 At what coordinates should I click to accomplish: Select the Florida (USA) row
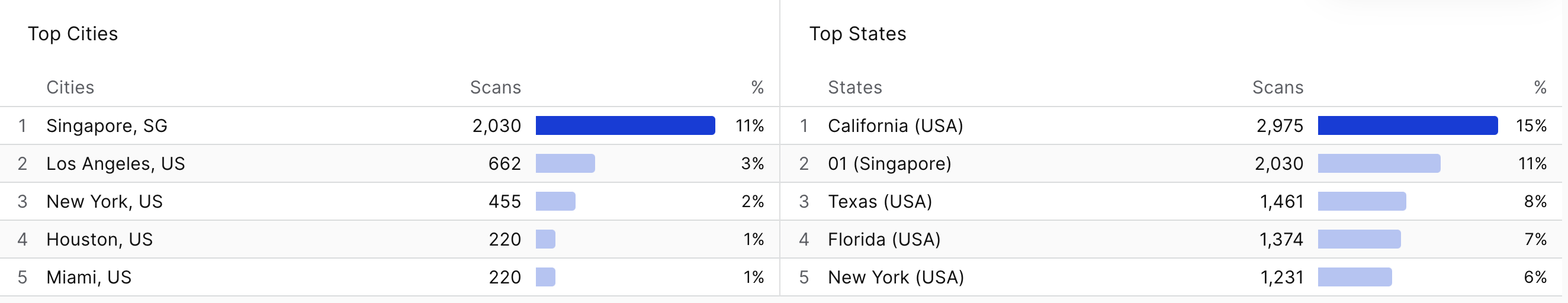pos(1171,239)
